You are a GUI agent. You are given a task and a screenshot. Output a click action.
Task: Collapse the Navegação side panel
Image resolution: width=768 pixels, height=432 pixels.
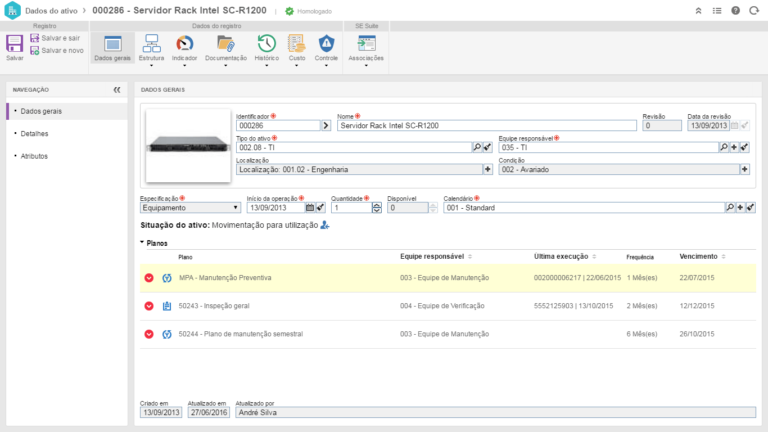(117, 89)
